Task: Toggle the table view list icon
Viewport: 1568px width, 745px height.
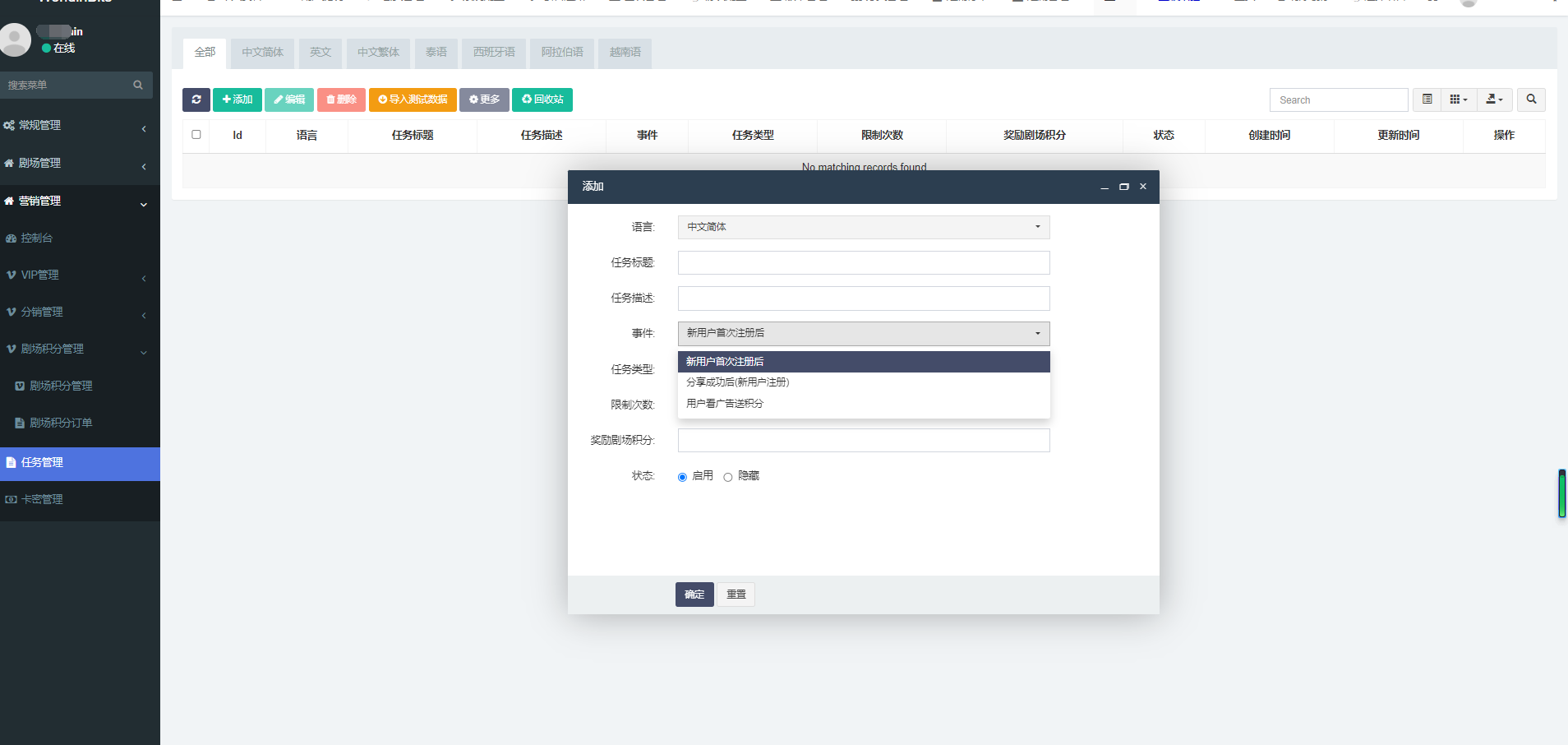Action: [1427, 99]
